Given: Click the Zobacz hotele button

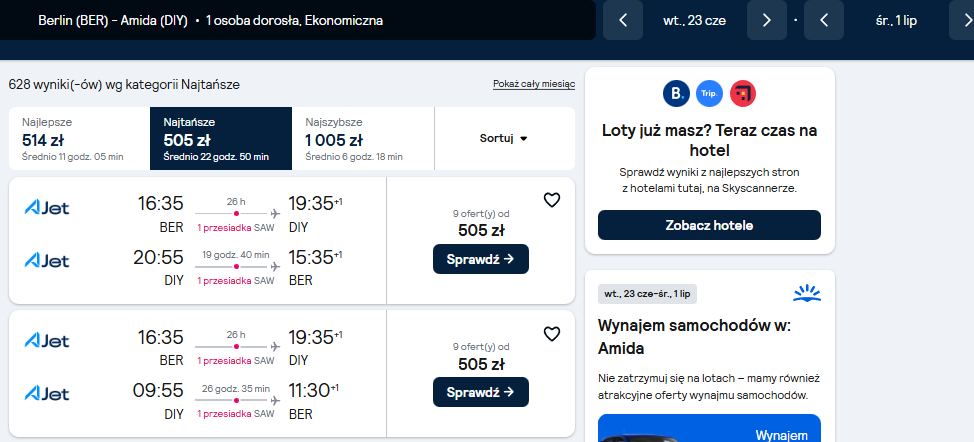Looking at the screenshot, I should tap(709, 225).
